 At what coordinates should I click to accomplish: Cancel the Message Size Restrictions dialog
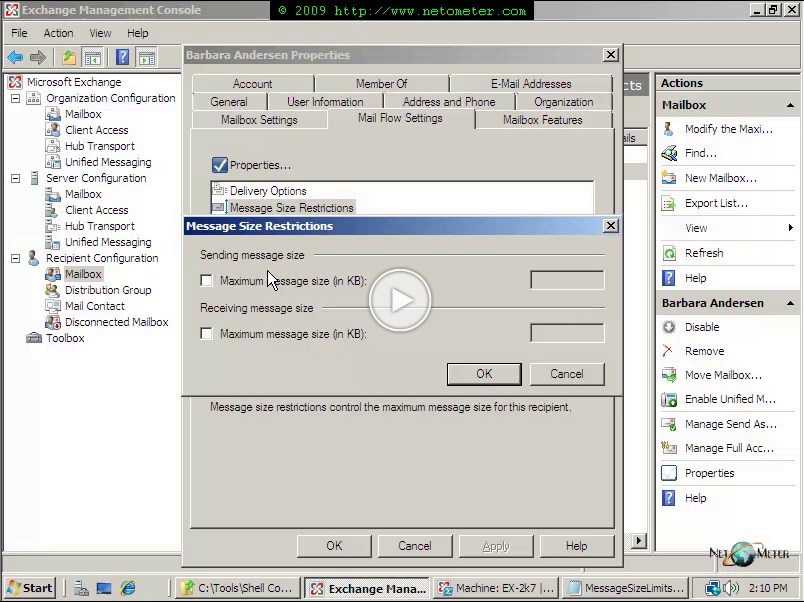pyautogui.click(x=566, y=374)
